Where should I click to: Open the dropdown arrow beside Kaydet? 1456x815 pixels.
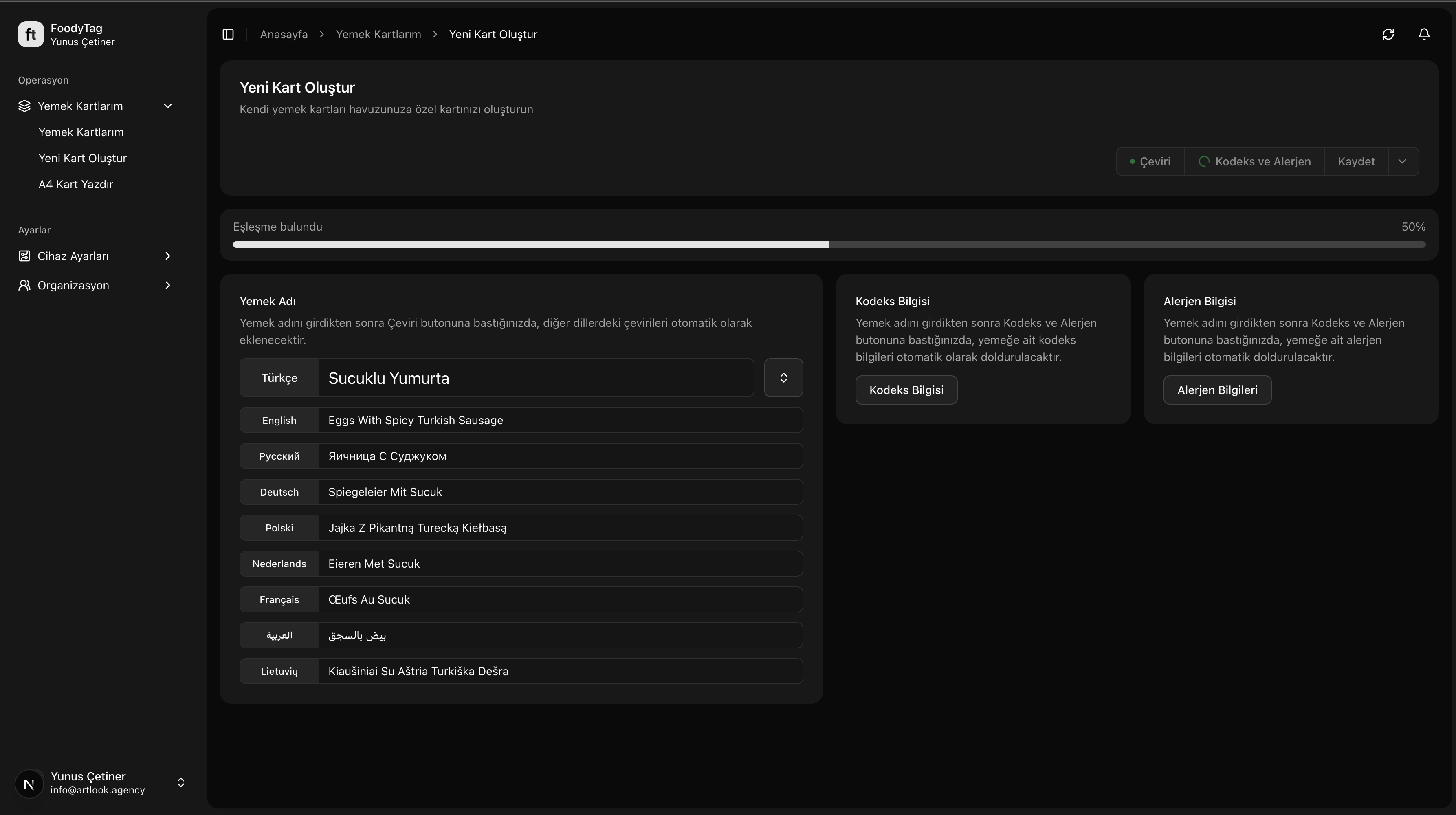[x=1402, y=162]
